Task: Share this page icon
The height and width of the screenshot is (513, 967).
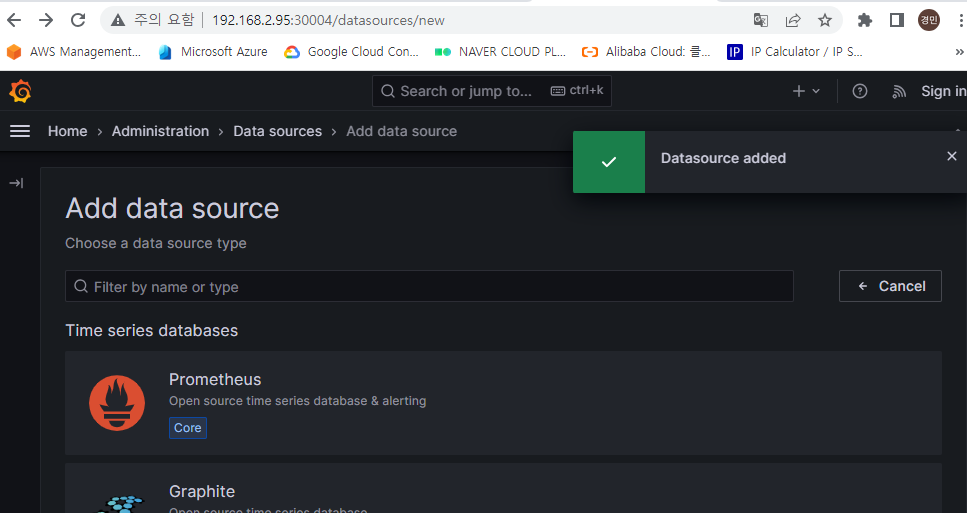Action: point(792,20)
